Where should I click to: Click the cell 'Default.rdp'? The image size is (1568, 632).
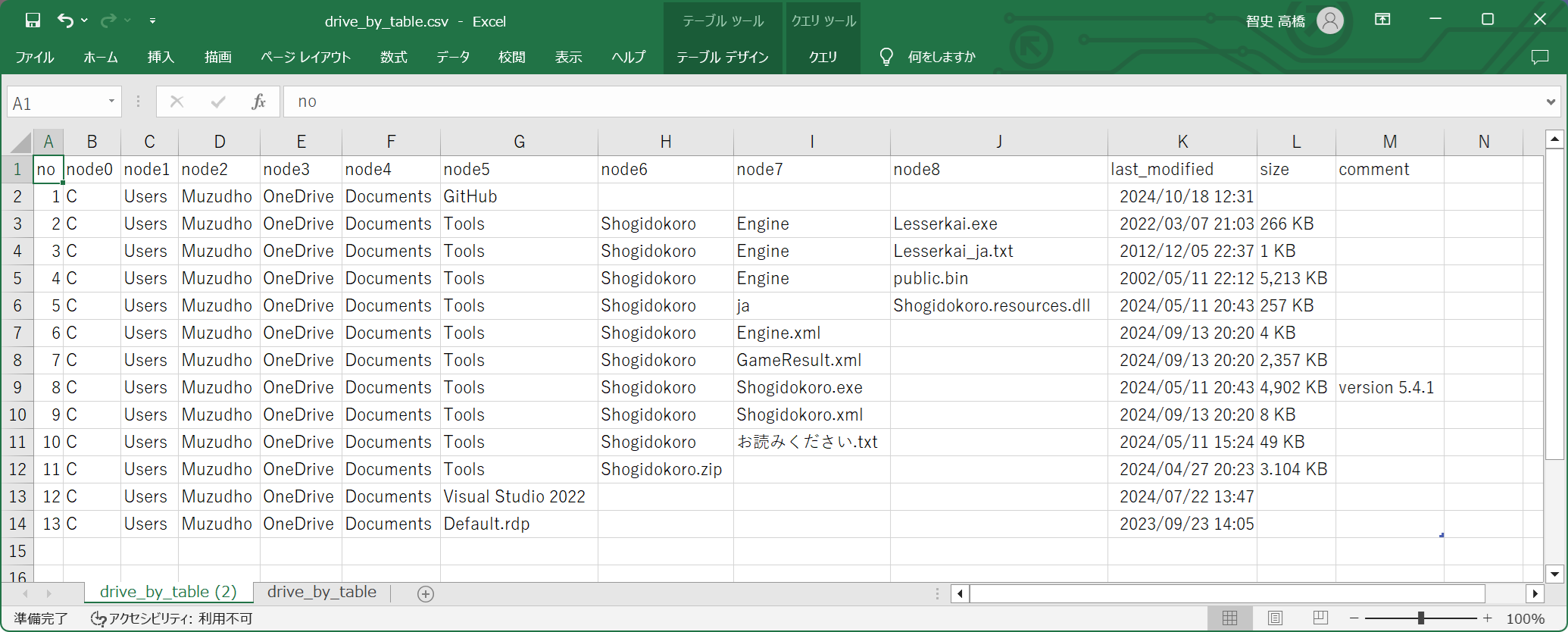click(519, 524)
